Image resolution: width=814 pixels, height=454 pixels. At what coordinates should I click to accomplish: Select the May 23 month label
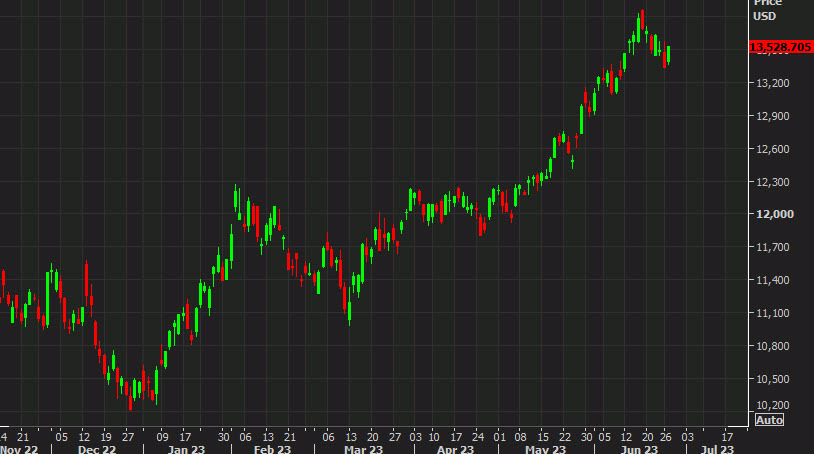pyautogui.click(x=545, y=449)
